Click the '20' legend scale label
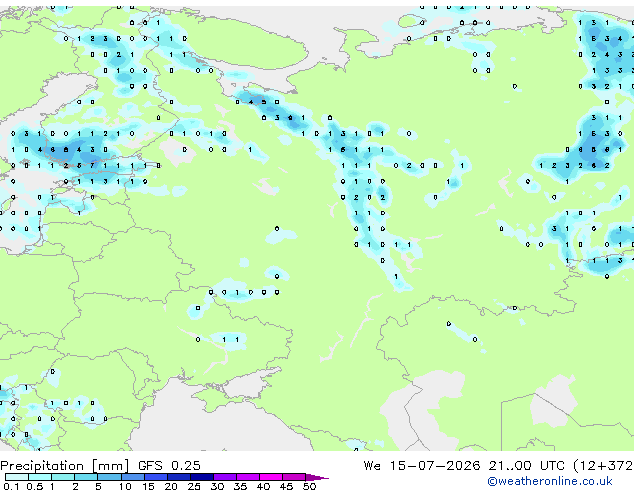634x490 pixels. pos(171,486)
